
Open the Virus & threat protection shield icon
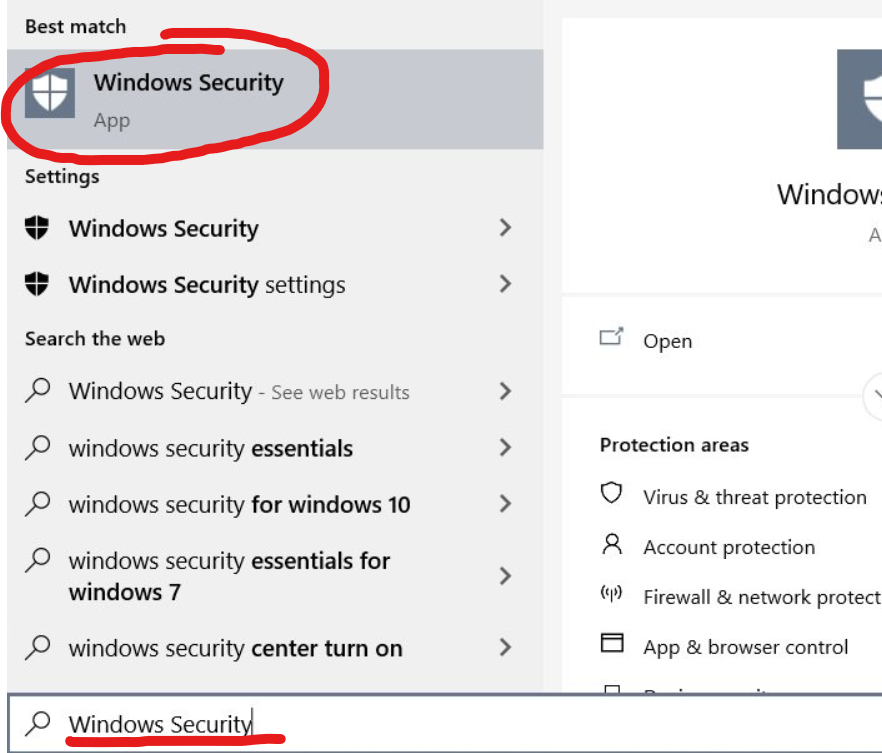coord(611,496)
